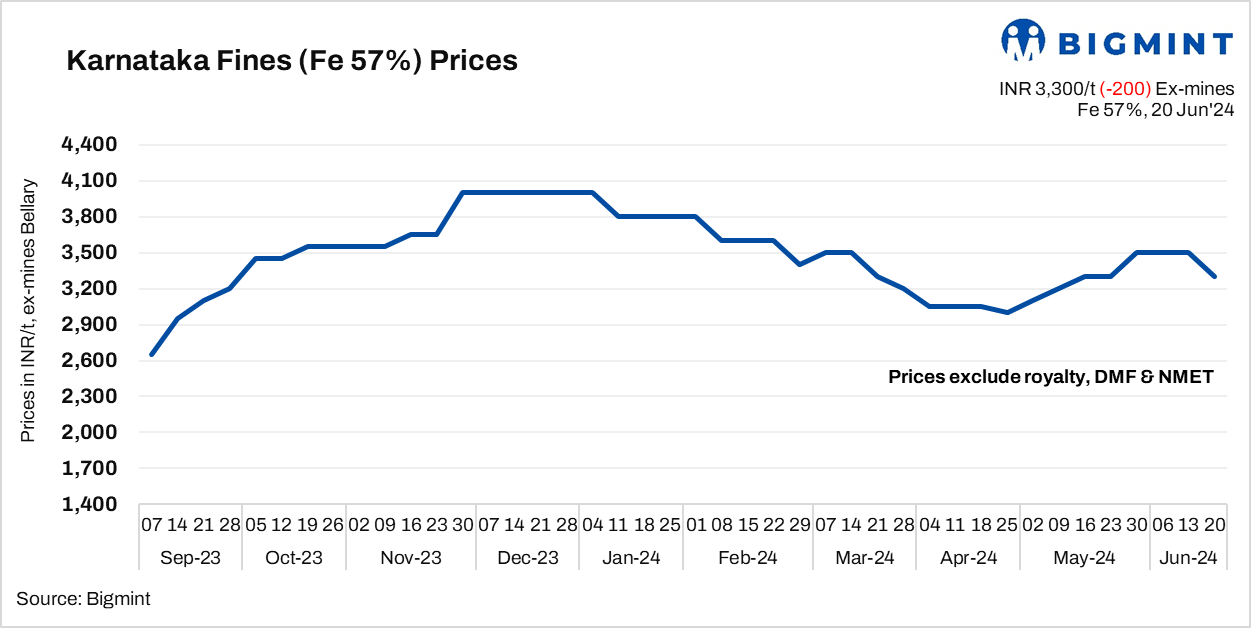The image size is (1251, 628).
Task: Click the Feb-24 month label
Action: click(747, 558)
